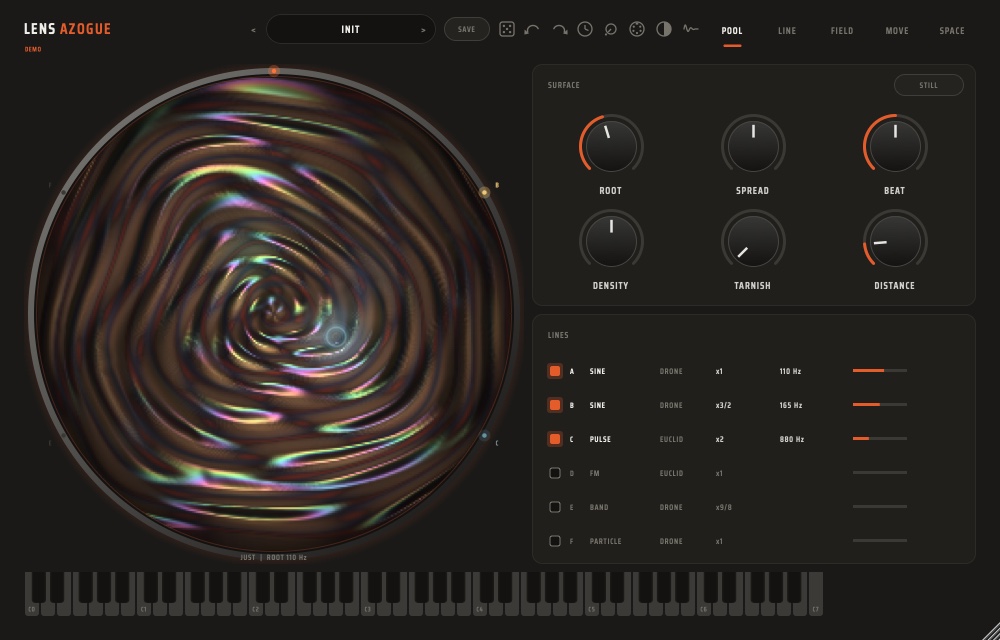Screen dimensions: 1000x640
Task: Redo with the redo arrow icon
Action: coord(559,29)
